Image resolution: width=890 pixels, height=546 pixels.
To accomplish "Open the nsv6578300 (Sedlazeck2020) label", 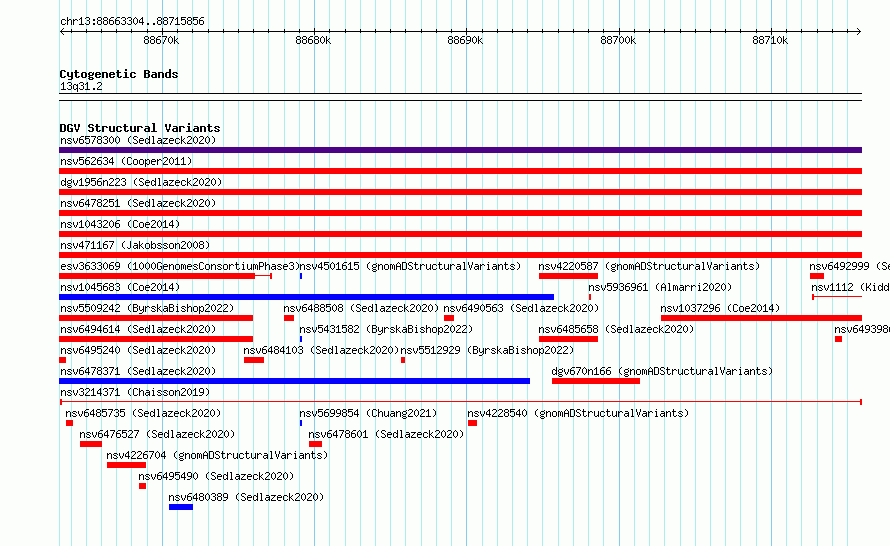I will (x=138, y=140).
